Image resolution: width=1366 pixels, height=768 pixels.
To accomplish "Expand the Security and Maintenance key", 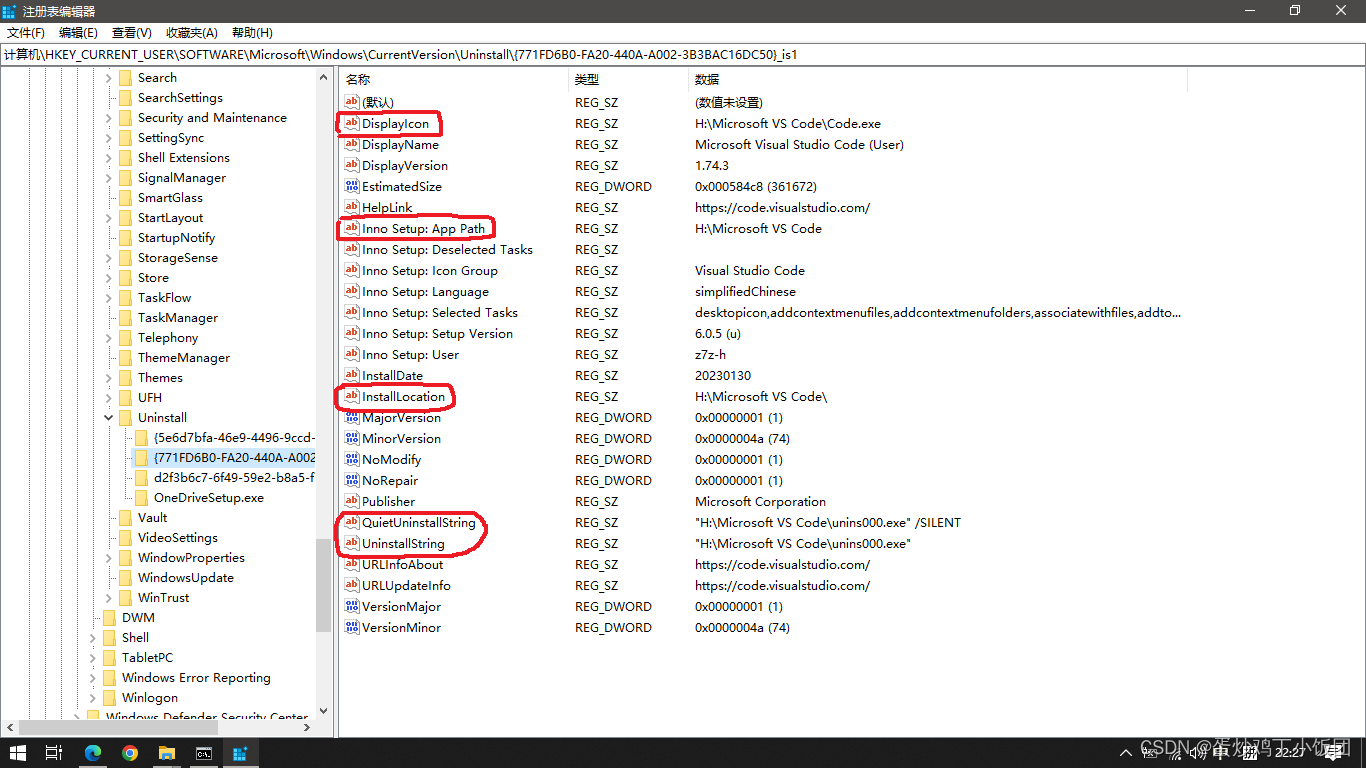I will coord(109,117).
